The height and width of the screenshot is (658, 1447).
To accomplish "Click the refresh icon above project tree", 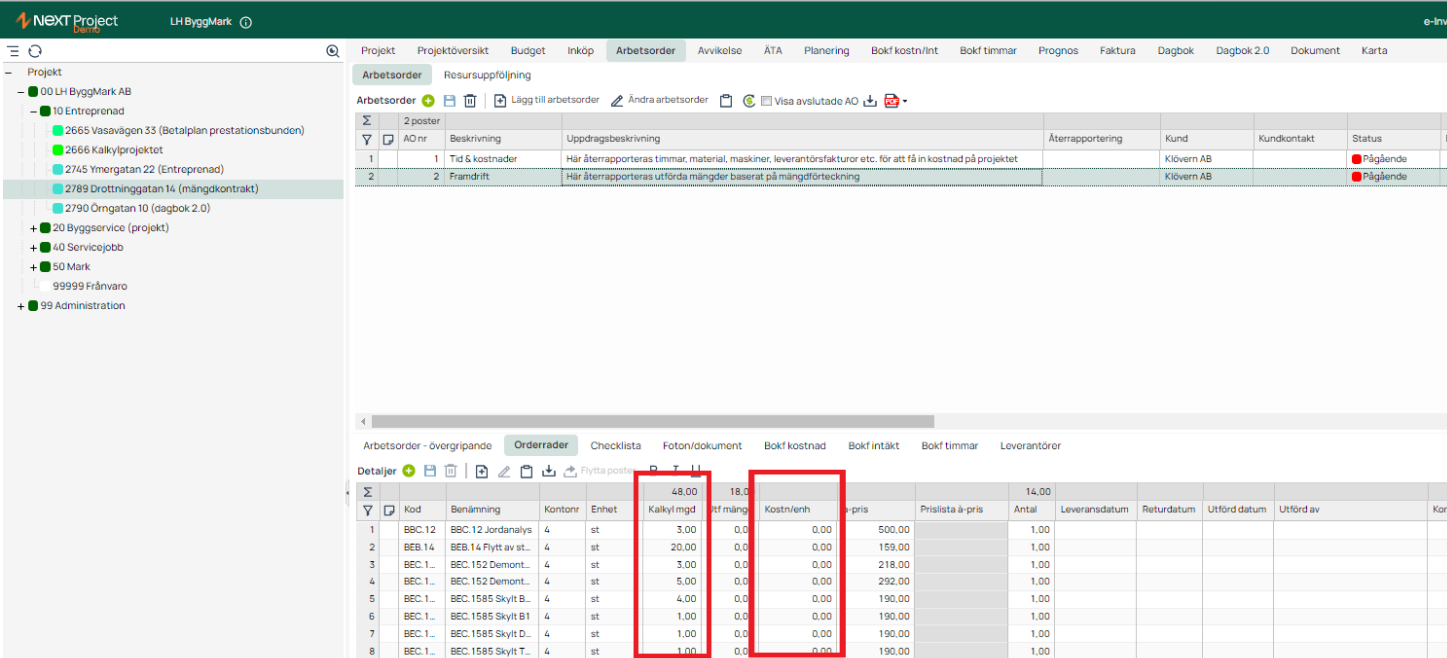I will pyautogui.click(x=35, y=51).
